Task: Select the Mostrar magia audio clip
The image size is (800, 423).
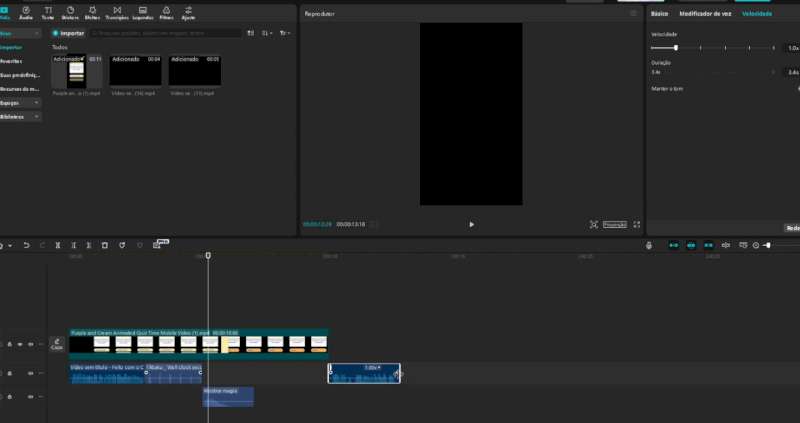Action: [x=228, y=397]
